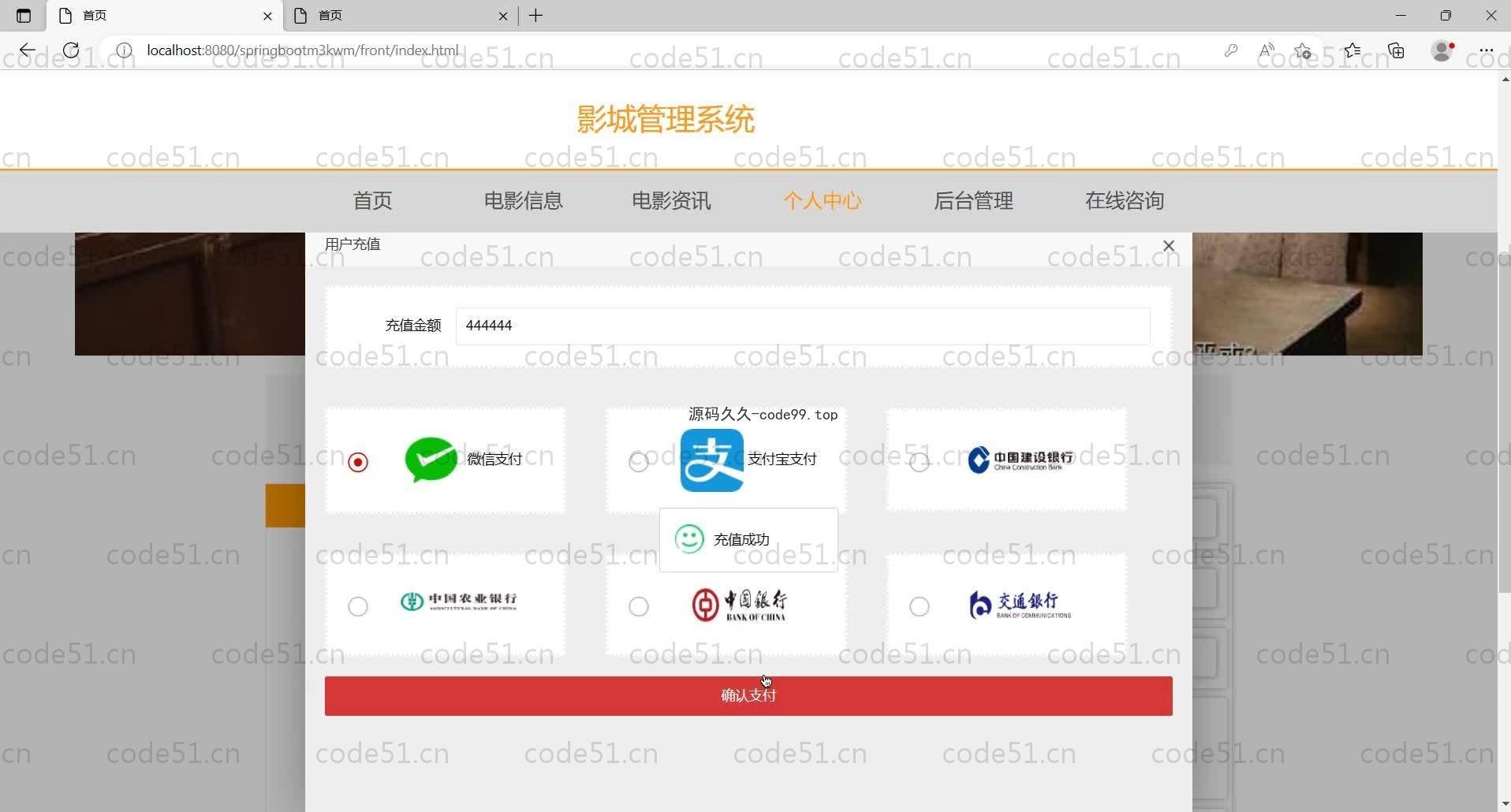Click the scrollbar down arrow
This screenshot has width=1511, height=812.
coord(1505,804)
